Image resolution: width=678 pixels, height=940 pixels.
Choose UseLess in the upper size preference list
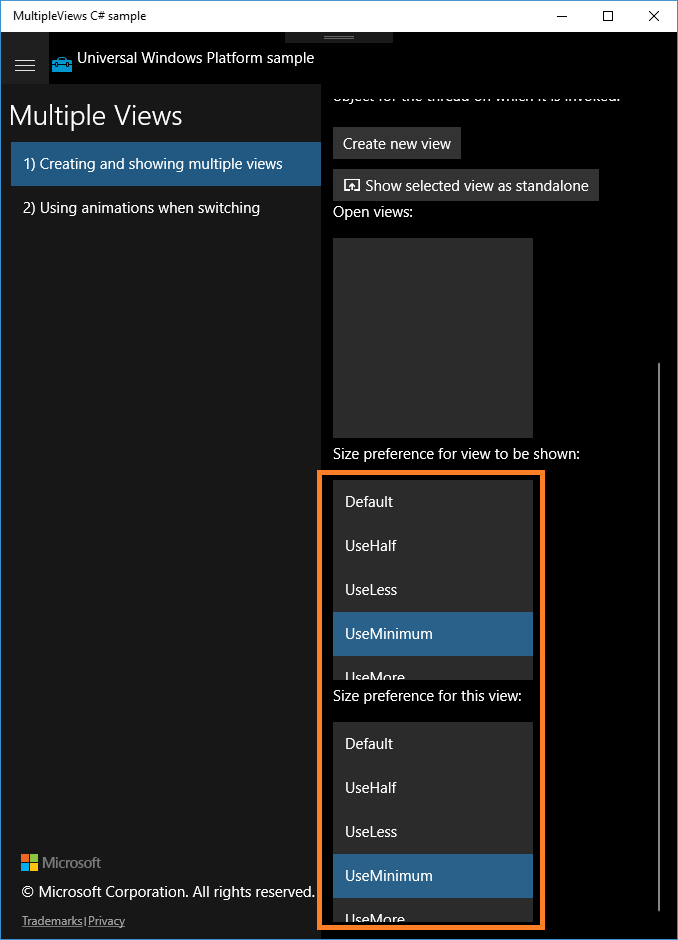(432, 589)
